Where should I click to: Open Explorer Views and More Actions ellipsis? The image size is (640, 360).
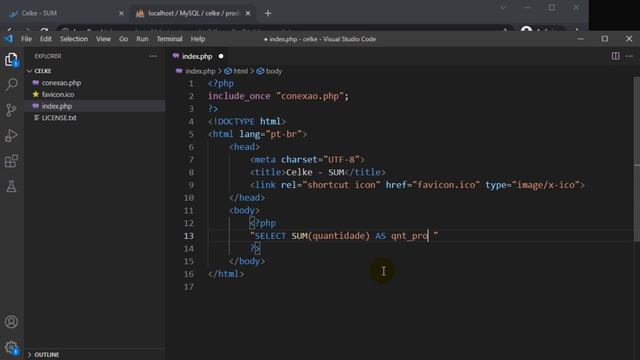(x=153, y=56)
